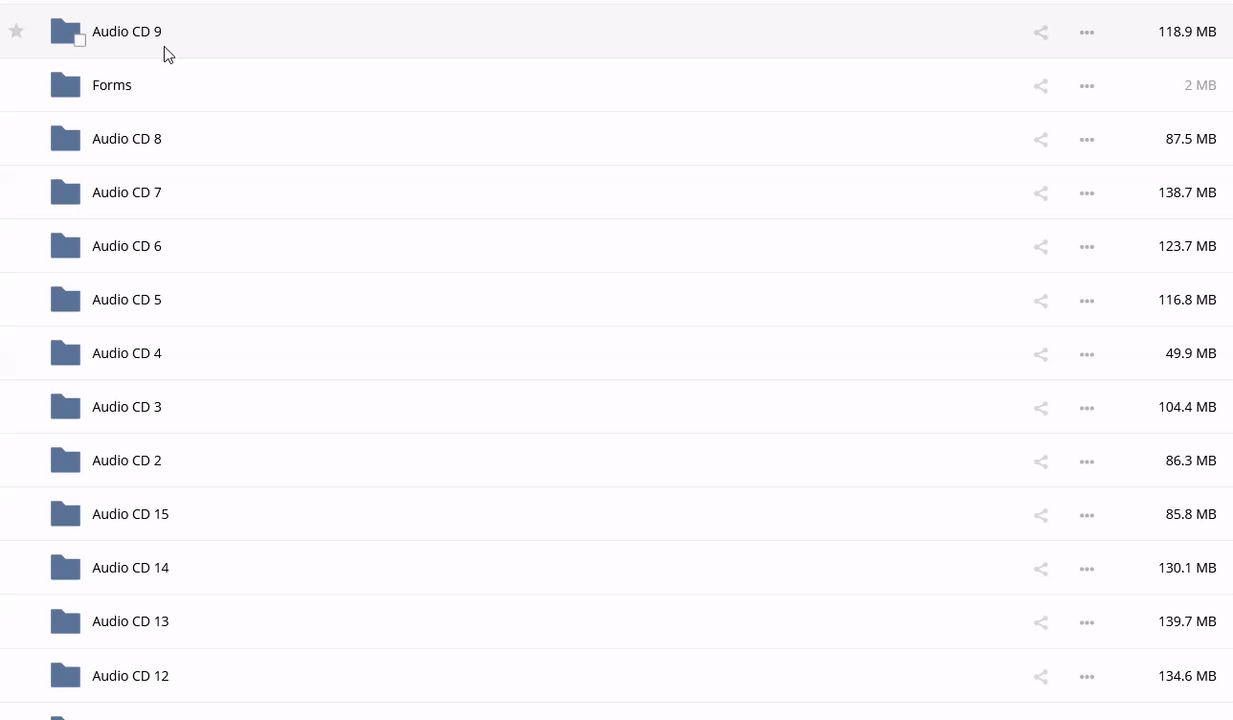Share the Audio CD 6 folder
The width and height of the screenshot is (1233, 720).
point(1041,247)
